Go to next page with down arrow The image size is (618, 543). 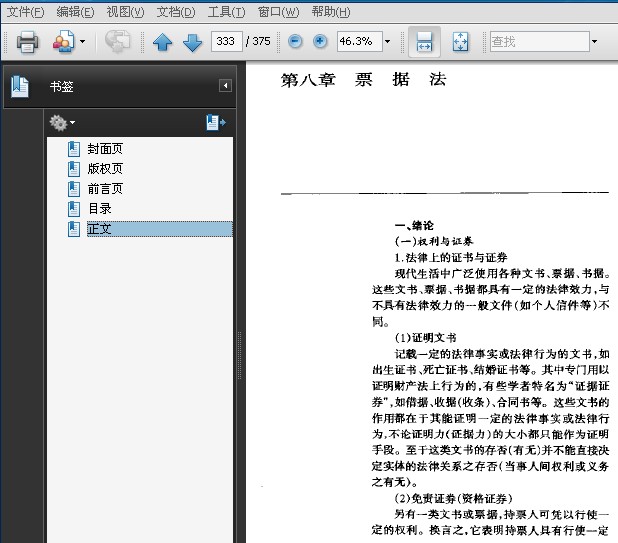192,42
